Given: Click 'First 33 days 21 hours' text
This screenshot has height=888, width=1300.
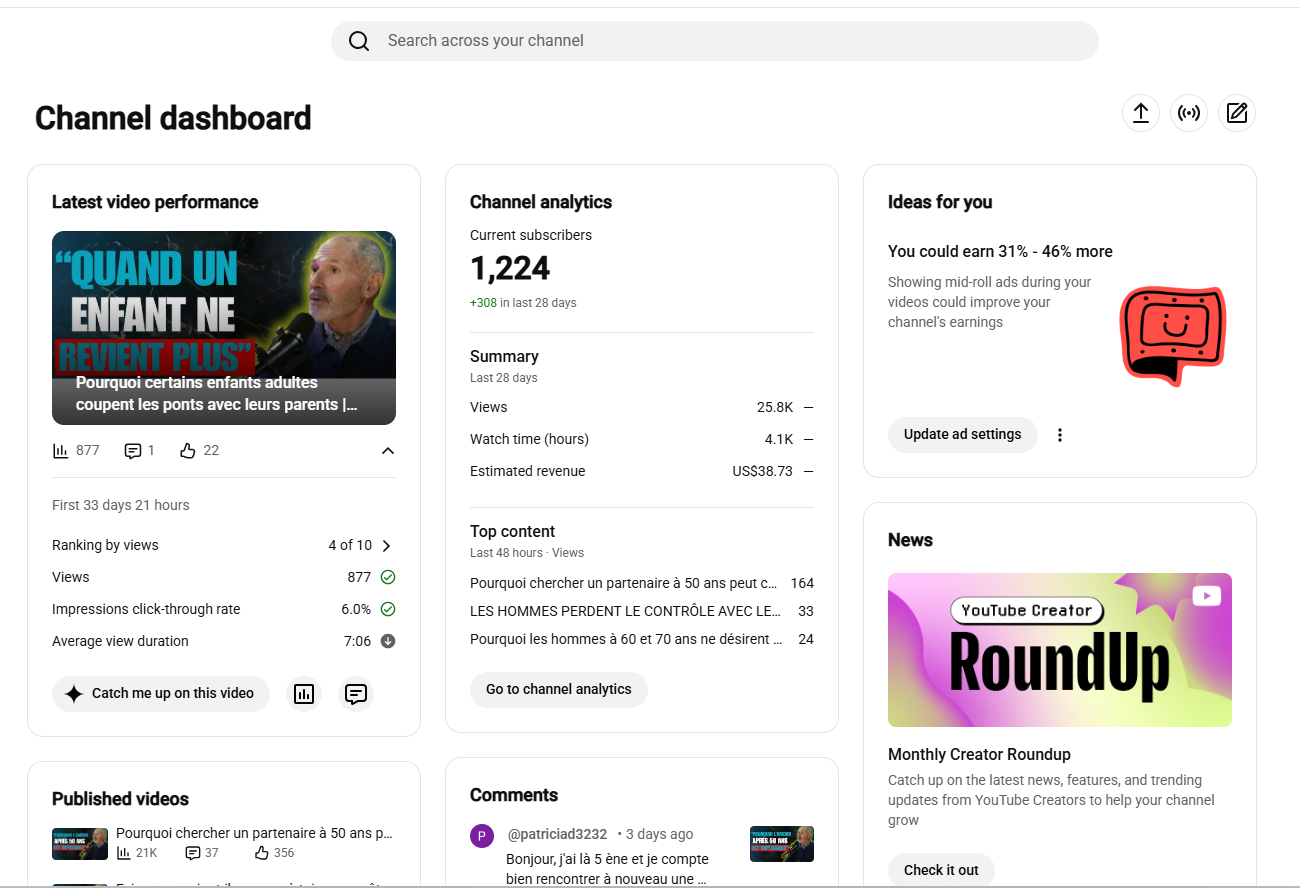Looking at the screenshot, I should click(x=121, y=505).
